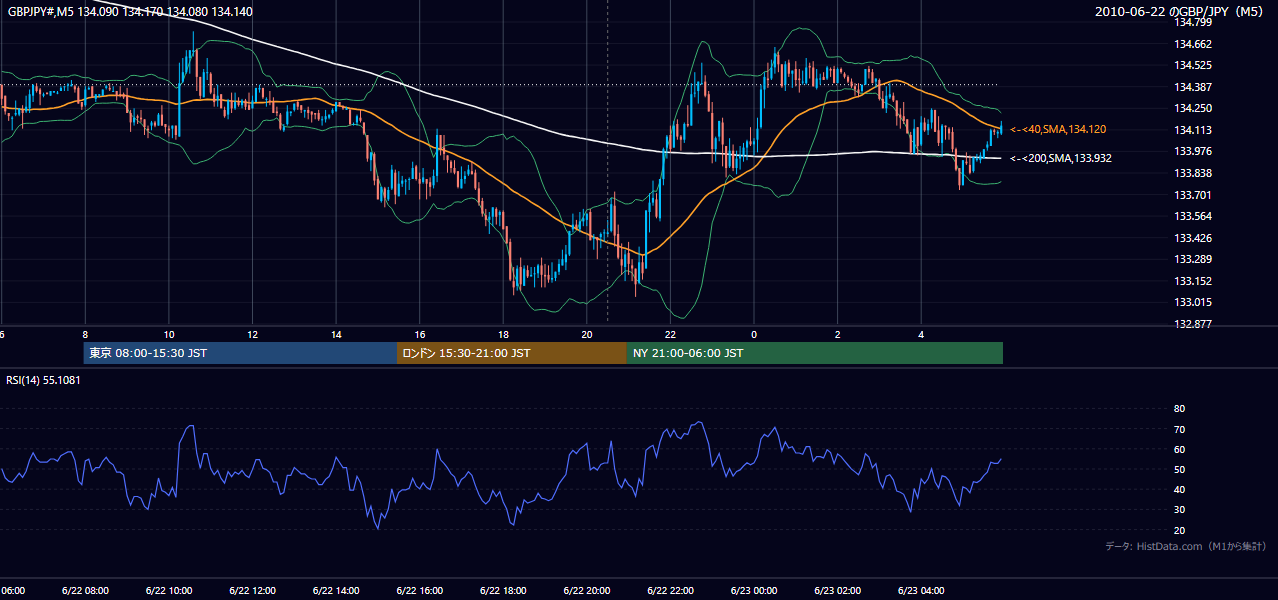The height and width of the screenshot is (600, 1278).
Task: Click the HistData.com data source credit
Action: pyautogui.click(x=1186, y=546)
